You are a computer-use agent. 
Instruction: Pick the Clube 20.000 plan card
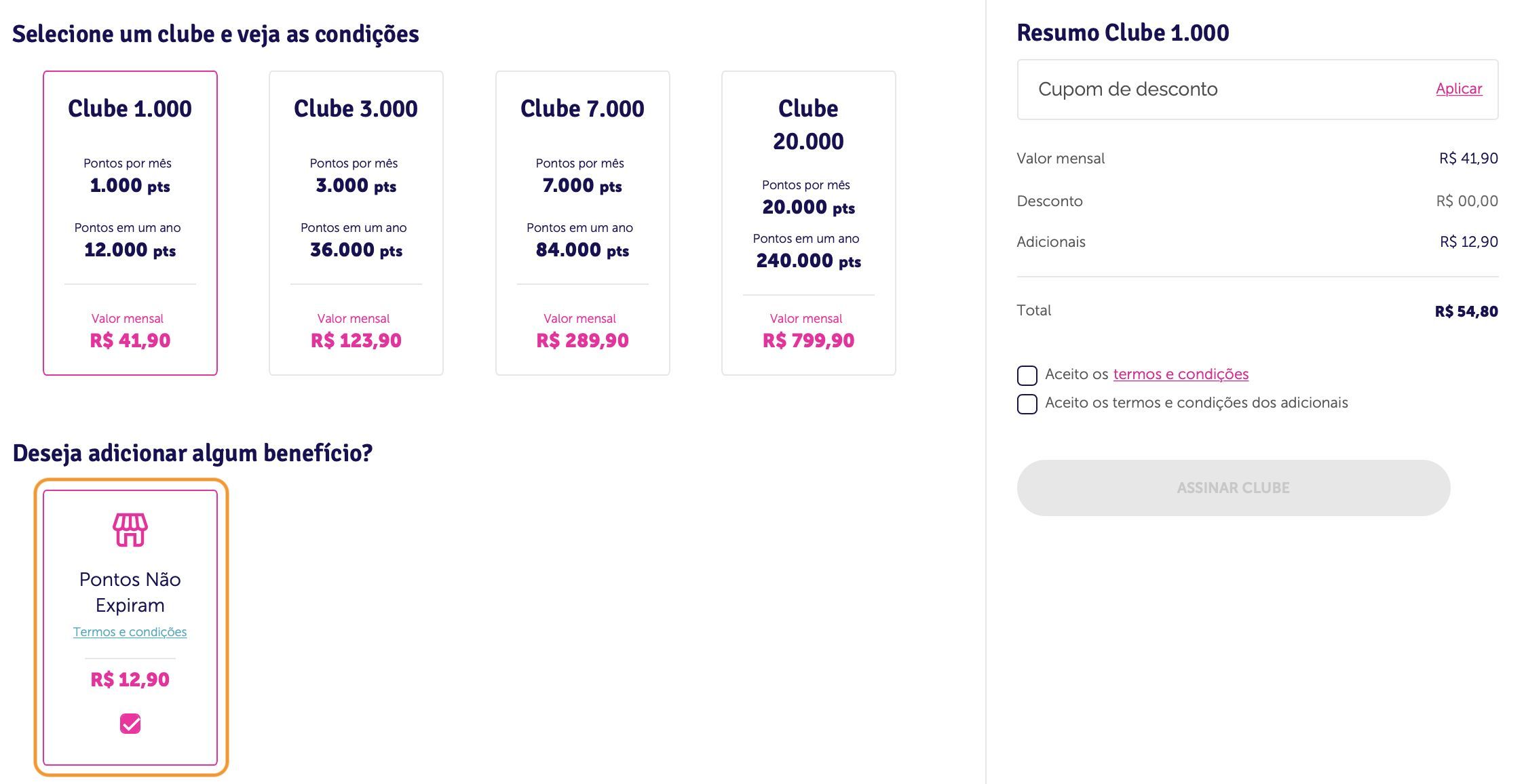tap(809, 223)
